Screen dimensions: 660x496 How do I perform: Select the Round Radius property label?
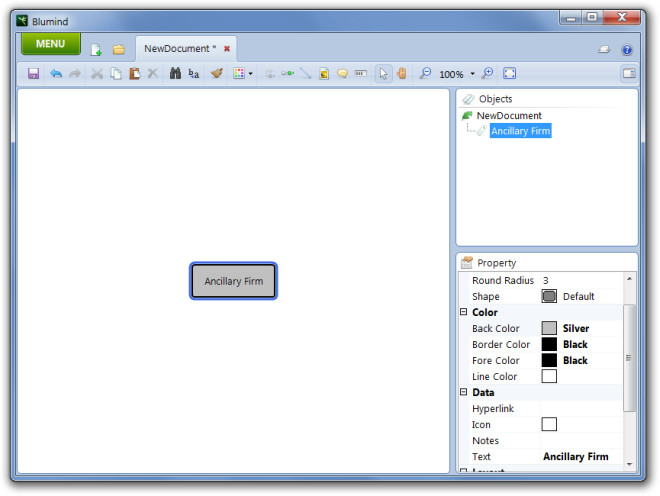pos(503,280)
